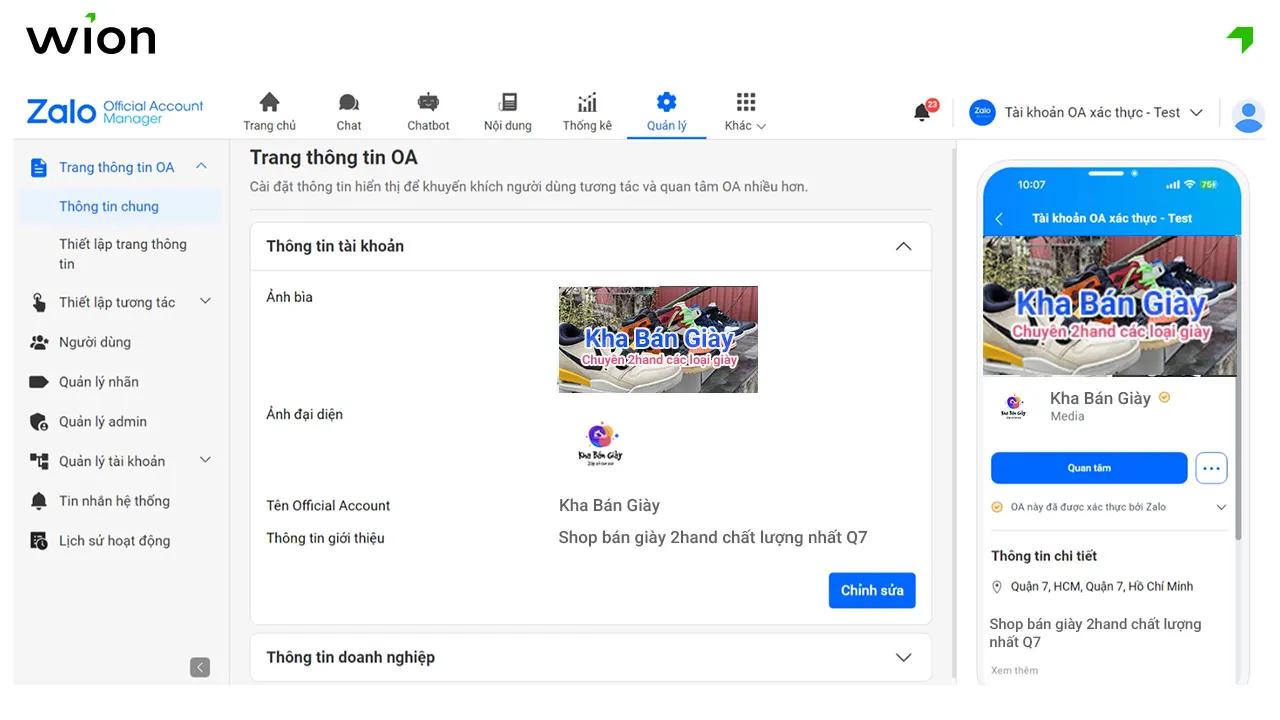The height and width of the screenshot is (720, 1280).
Task: Select the Quản lý tab
Action: pyautogui.click(x=666, y=112)
